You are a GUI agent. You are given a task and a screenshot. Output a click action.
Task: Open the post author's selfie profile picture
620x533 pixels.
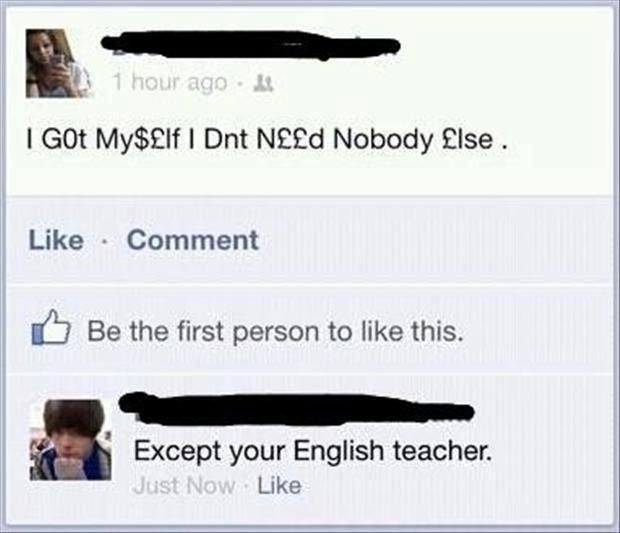point(59,63)
